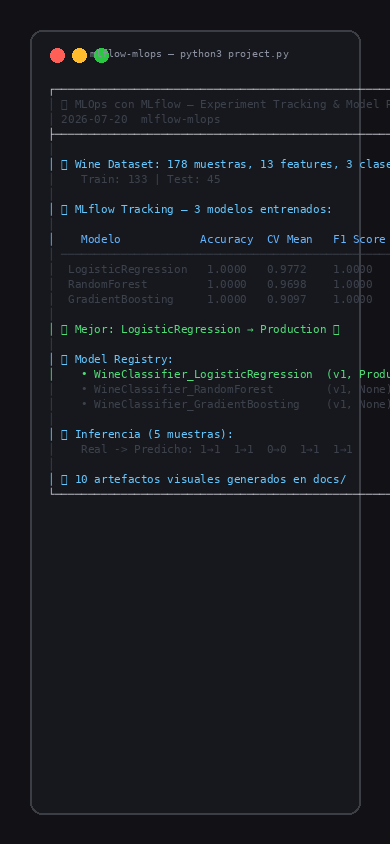
Task: Select the green line 'Mejor: LogisticRegression → Production'
Action: click(x=200, y=329)
